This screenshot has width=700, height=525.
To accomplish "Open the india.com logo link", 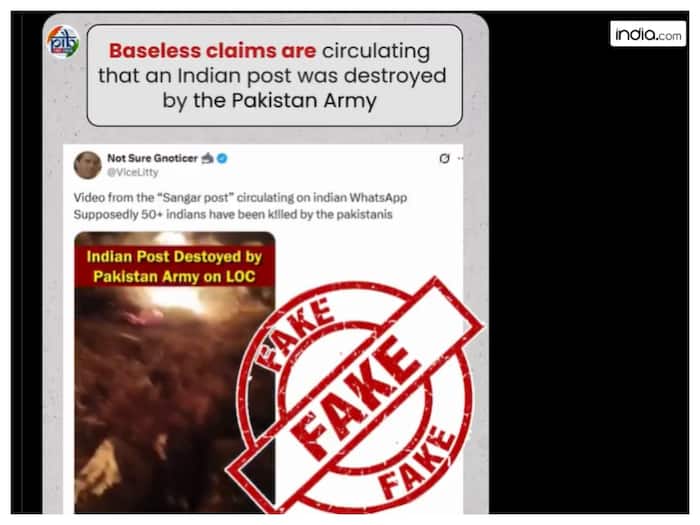I will [648, 34].
